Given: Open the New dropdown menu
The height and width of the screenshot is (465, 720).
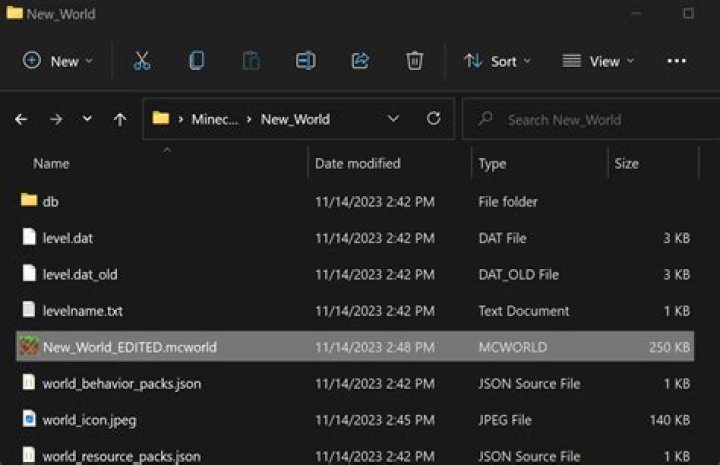Looking at the screenshot, I should coord(58,61).
